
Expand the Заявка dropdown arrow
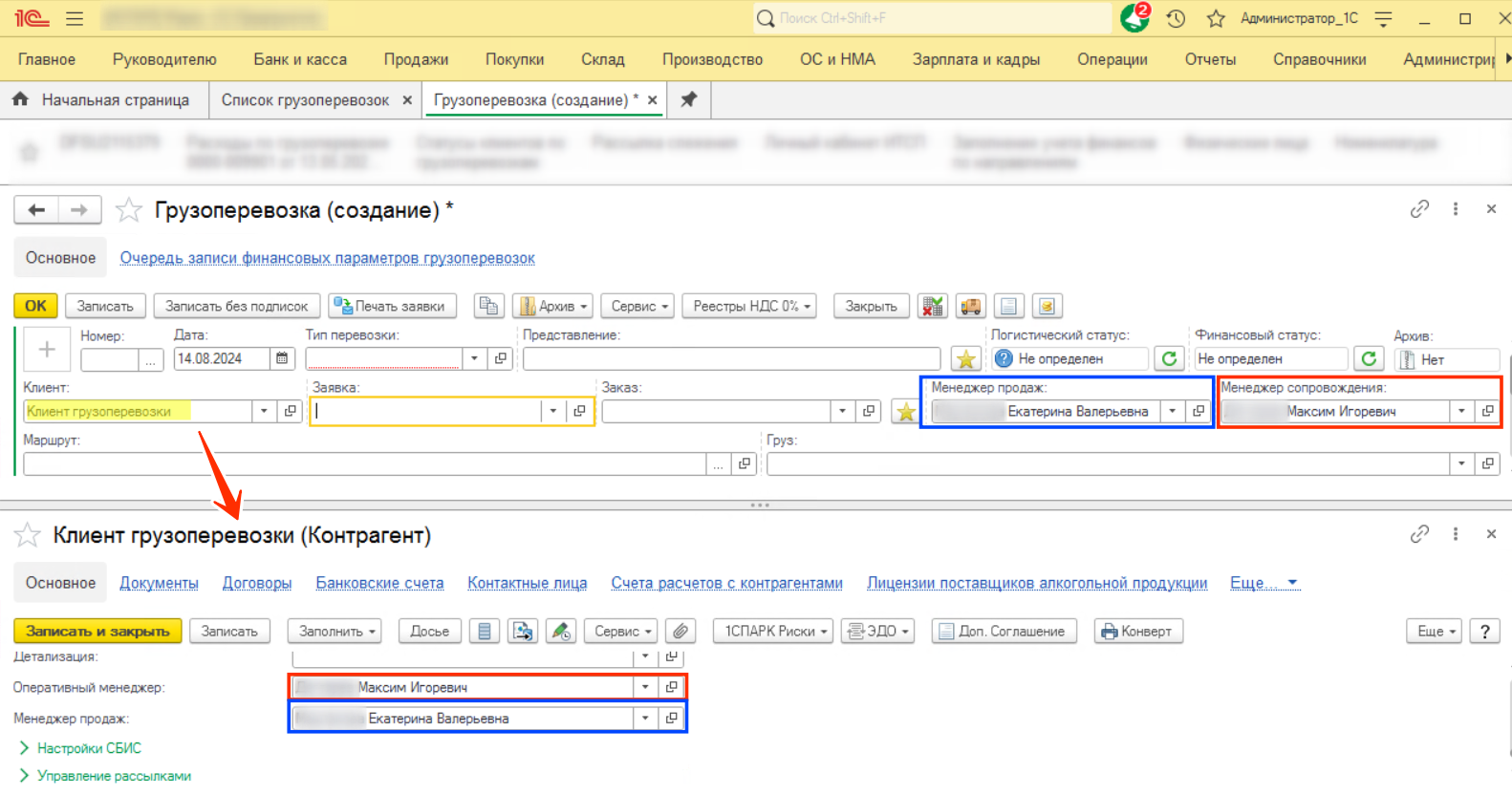[x=553, y=411]
